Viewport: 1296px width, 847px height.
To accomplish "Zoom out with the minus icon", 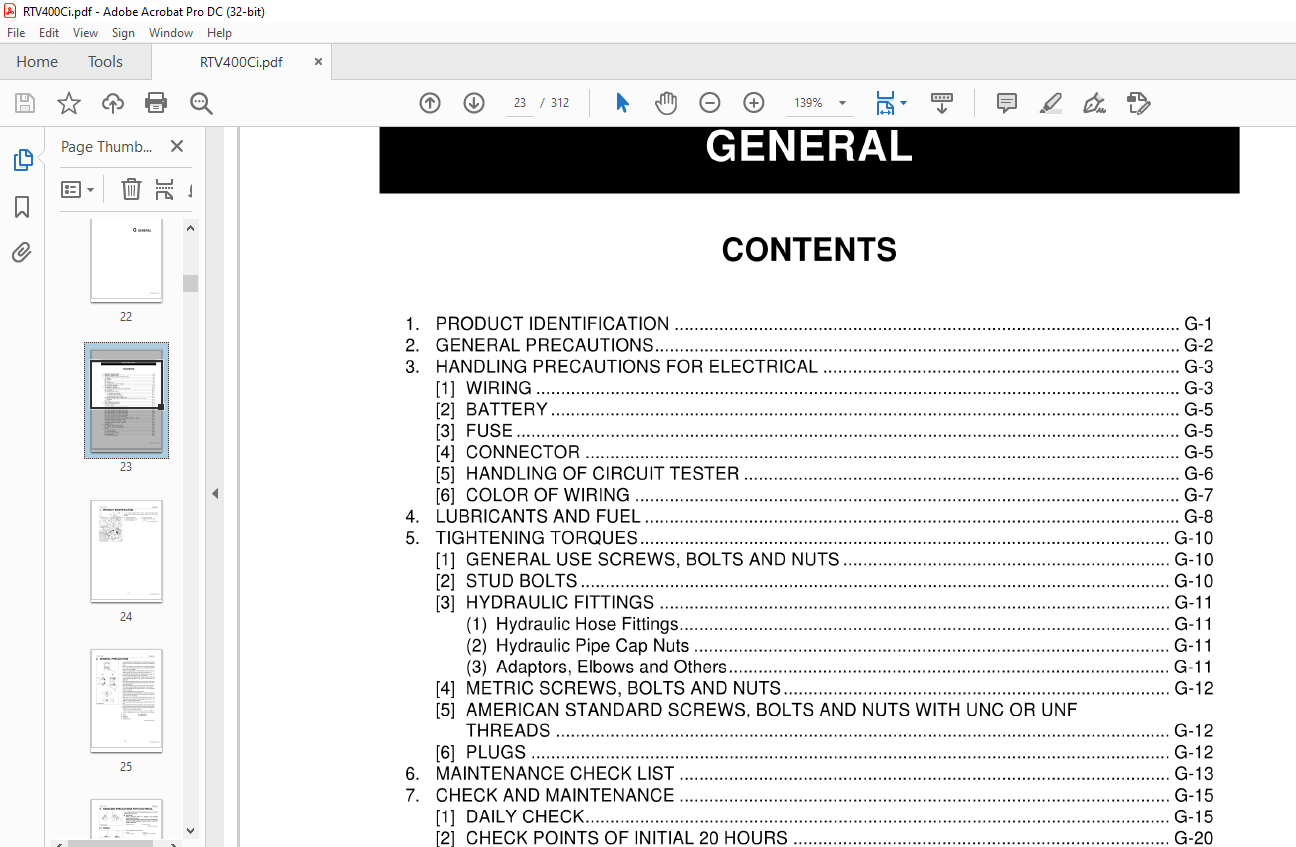I will pos(709,103).
